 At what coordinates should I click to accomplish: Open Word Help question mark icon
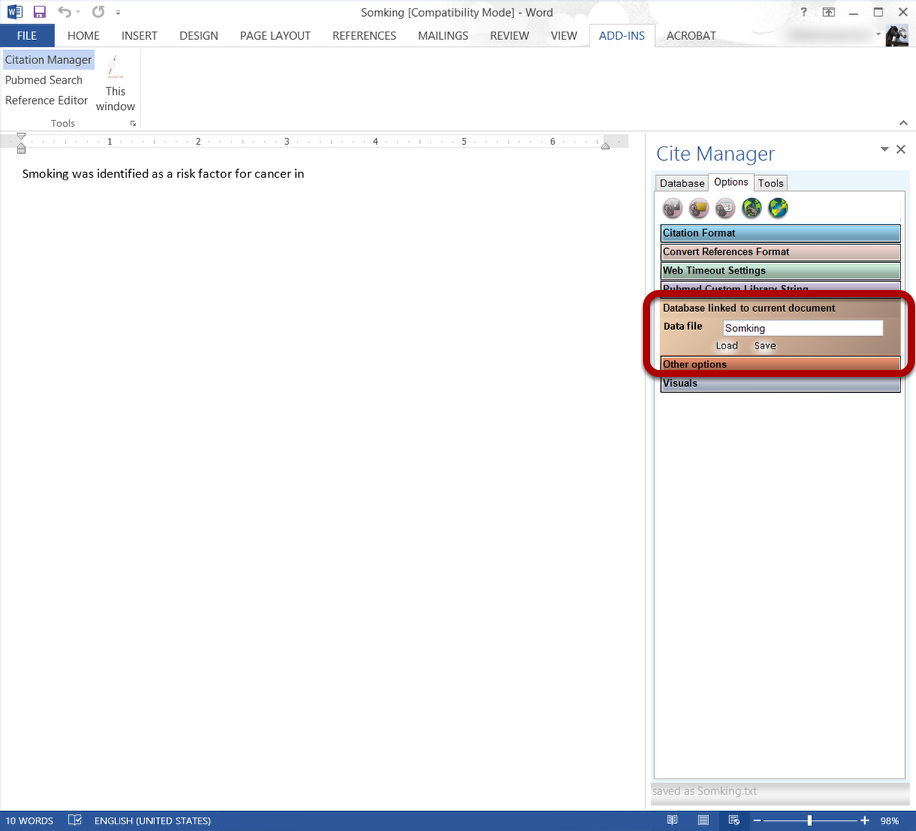[x=803, y=12]
